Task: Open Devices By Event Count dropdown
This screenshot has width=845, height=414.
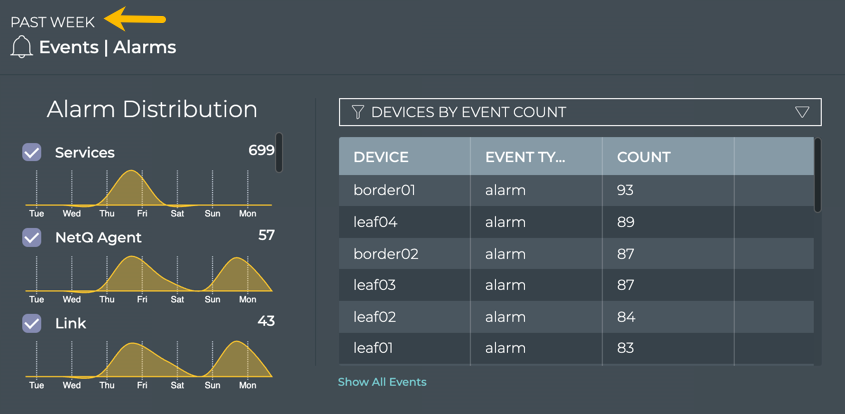Action: click(x=580, y=112)
